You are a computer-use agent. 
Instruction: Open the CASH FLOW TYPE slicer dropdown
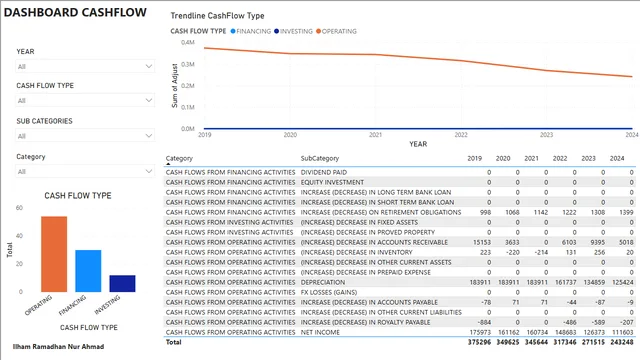[x=85, y=100]
